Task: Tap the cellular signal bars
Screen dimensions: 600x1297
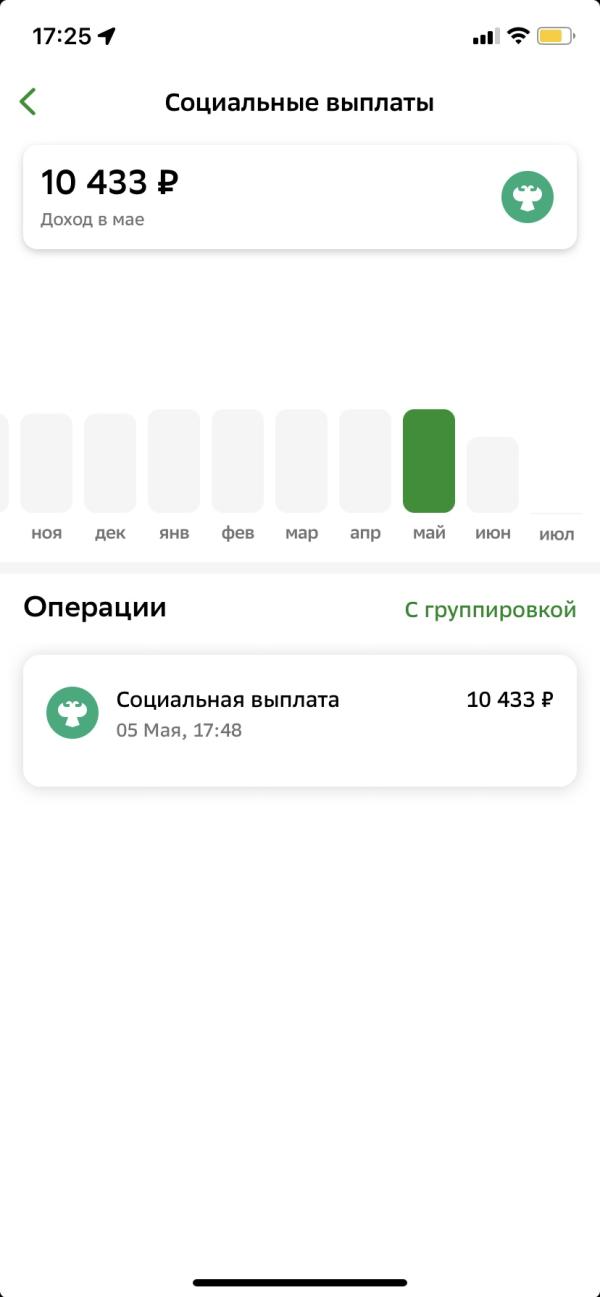Action: (x=485, y=37)
